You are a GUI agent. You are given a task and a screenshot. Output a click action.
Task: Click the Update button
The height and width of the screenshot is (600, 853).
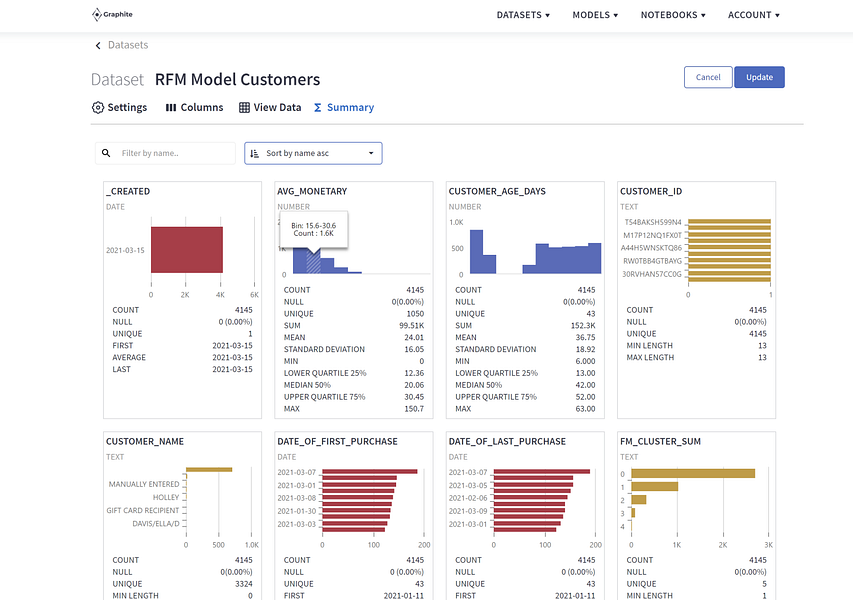tap(759, 77)
